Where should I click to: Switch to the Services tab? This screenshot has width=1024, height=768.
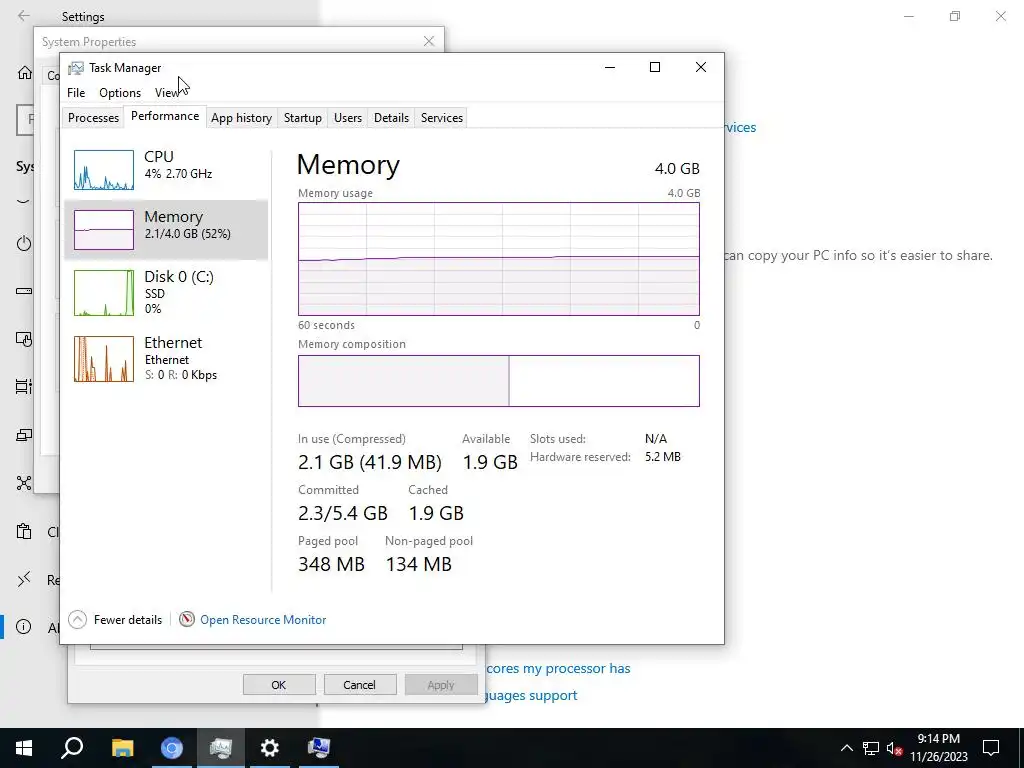coord(441,118)
